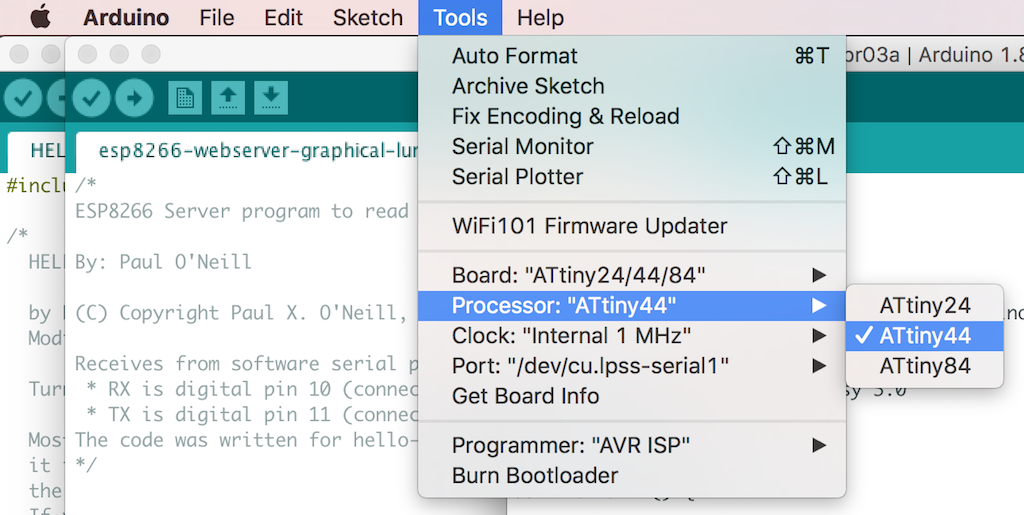
Task: Click the Verify checkmark toolbar icon
Action: (x=91, y=97)
